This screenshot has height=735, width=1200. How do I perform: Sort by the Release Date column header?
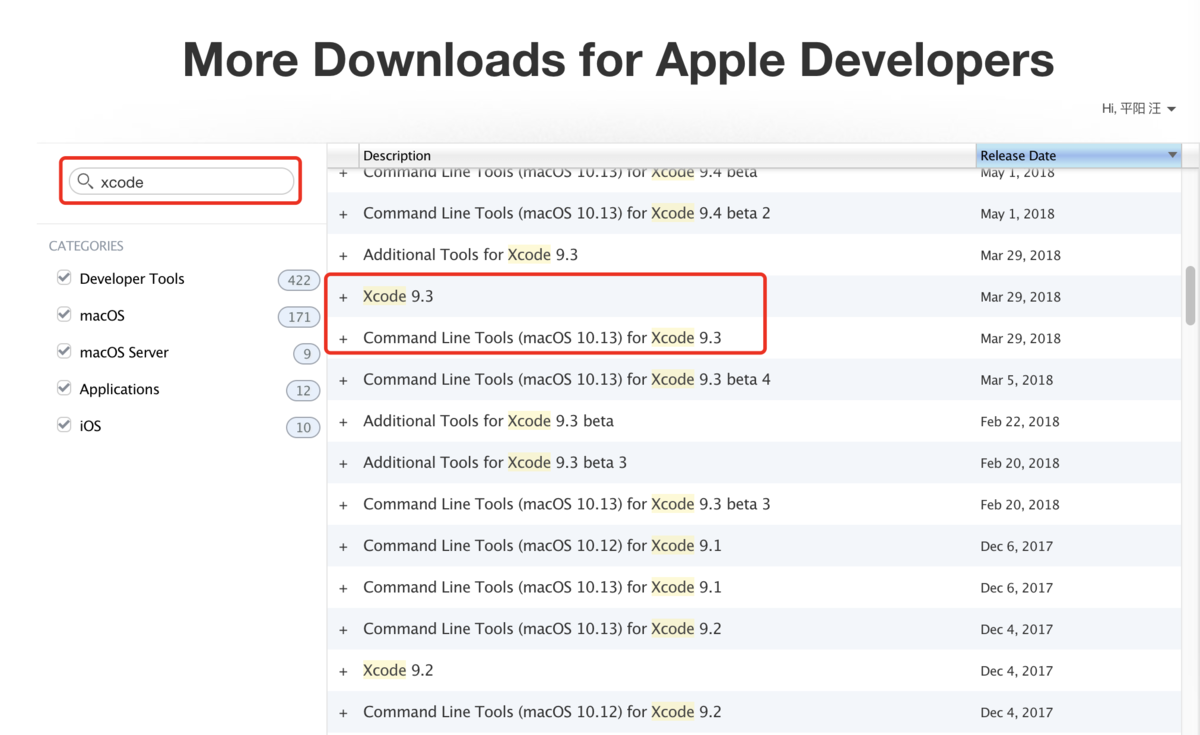click(1078, 155)
